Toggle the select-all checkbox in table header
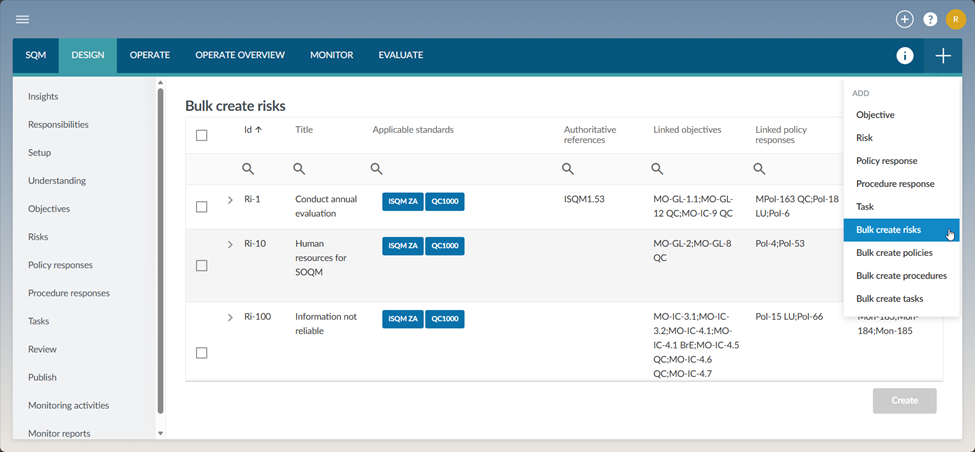The image size is (975, 452). tap(201, 135)
